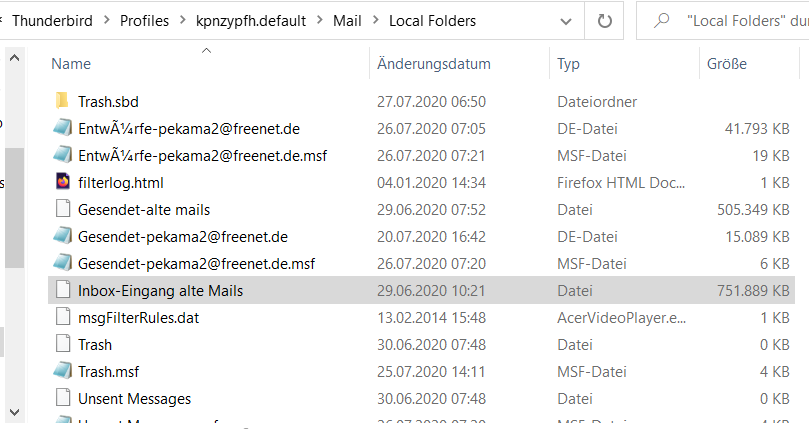Sort files by the Größe column
The height and width of the screenshot is (429, 809).
pyautogui.click(x=727, y=64)
